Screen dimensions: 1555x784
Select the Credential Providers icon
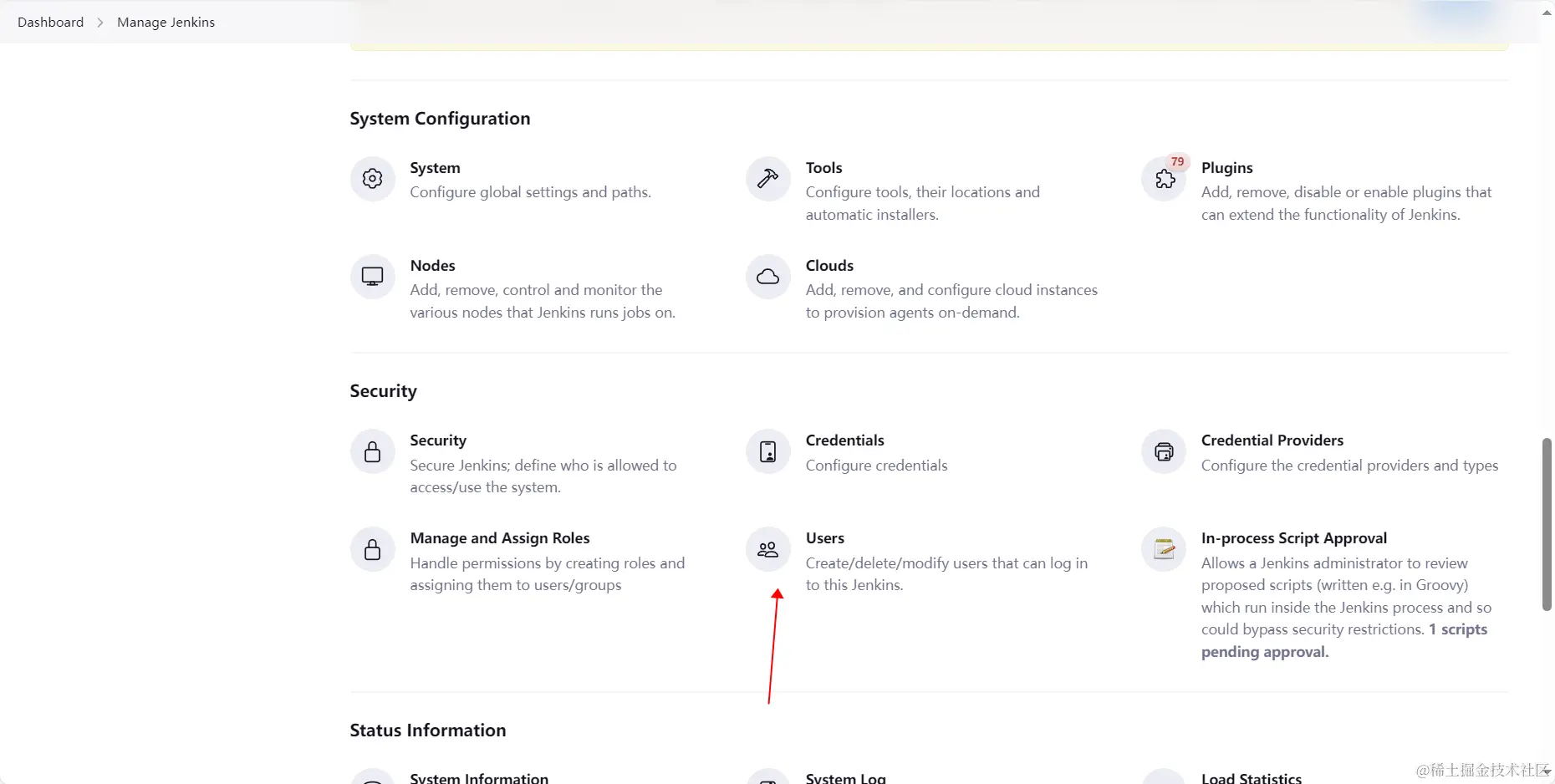[1164, 452]
